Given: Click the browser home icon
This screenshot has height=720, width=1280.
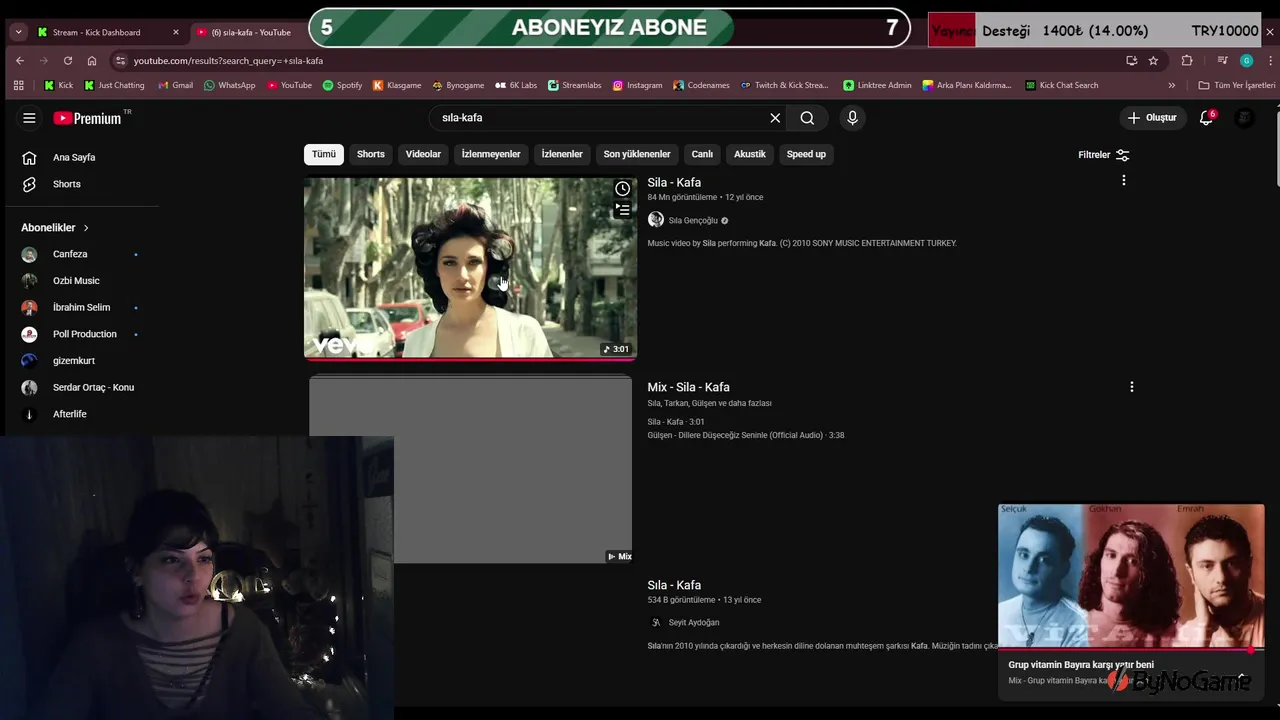Looking at the screenshot, I should pyautogui.click(x=92, y=61).
